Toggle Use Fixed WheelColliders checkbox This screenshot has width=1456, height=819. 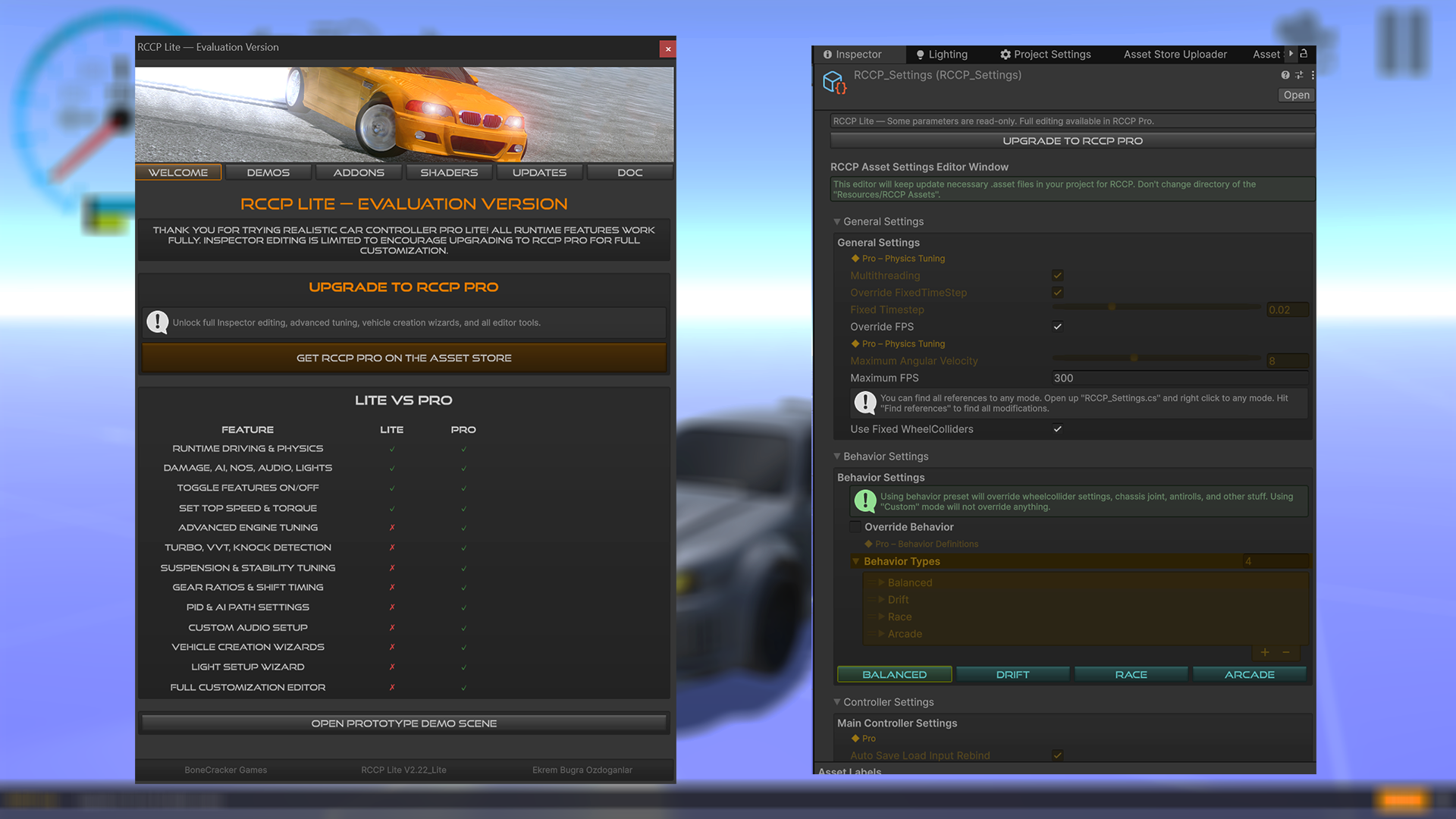(x=1058, y=429)
